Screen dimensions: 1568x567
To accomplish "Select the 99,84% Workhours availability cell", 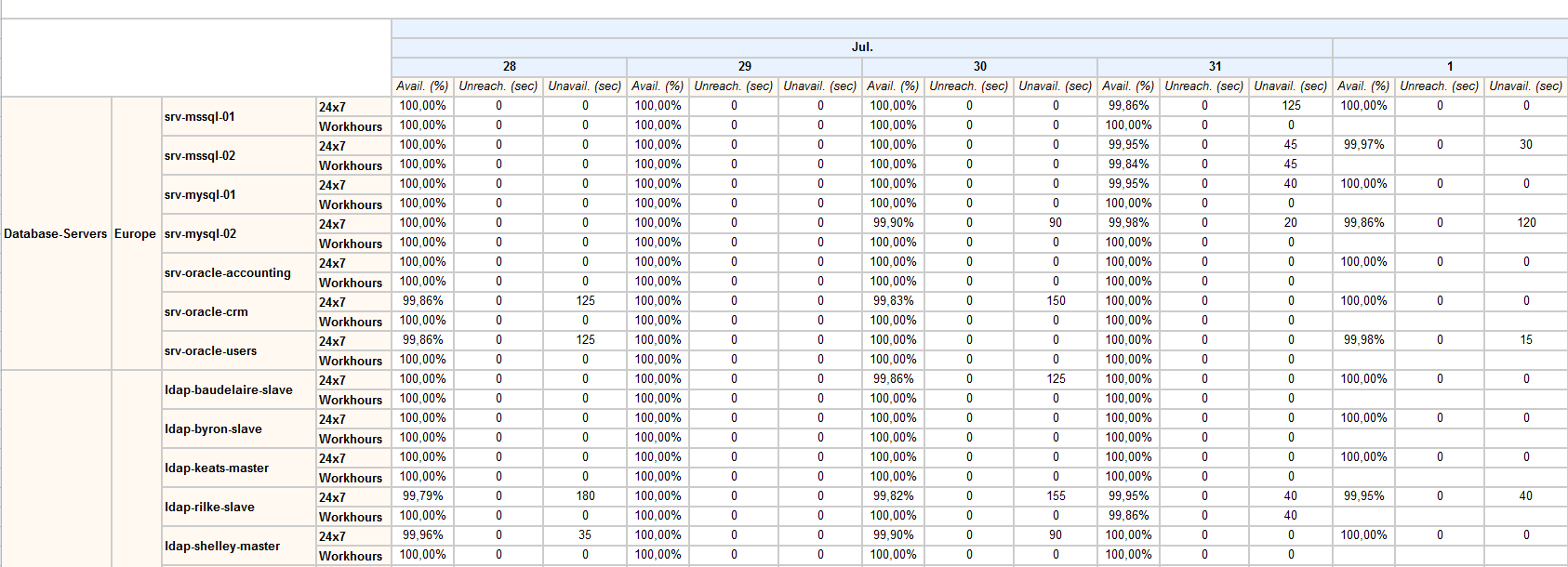I will click(x=1128, y=165).
